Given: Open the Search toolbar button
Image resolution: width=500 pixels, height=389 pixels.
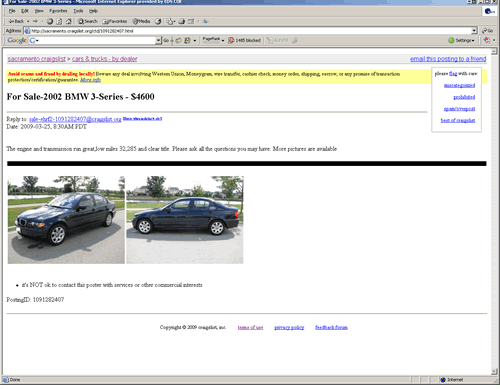Looking at the screenshot, I should pos(87,21).
